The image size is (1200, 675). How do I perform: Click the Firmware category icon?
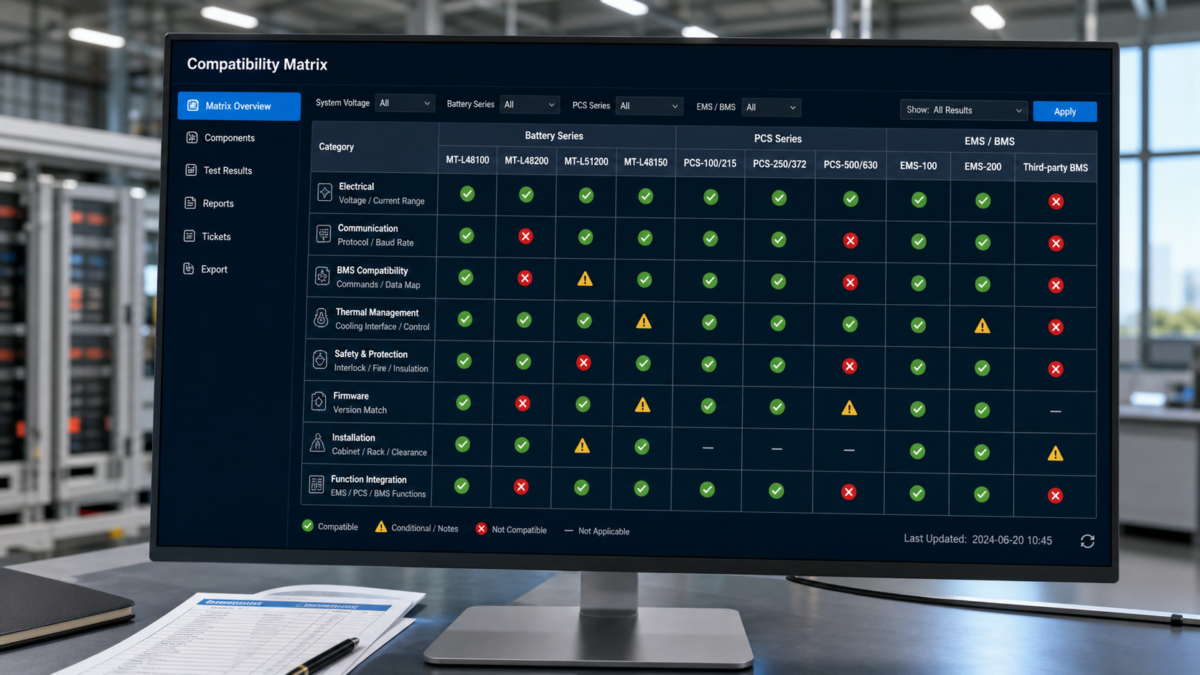319,402
